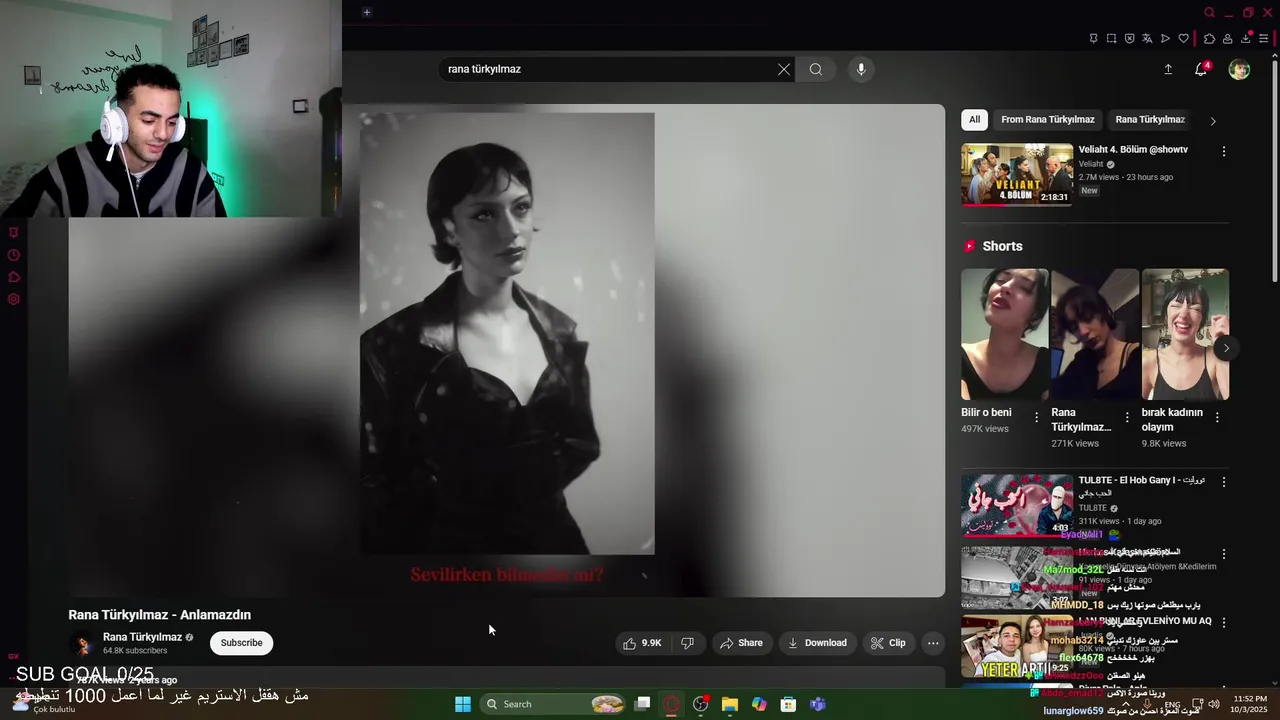The image size is (1280, 720).
Task: Open browser downloads icon with red dot
Action: pyautogui.click(x=1246, y=39)
